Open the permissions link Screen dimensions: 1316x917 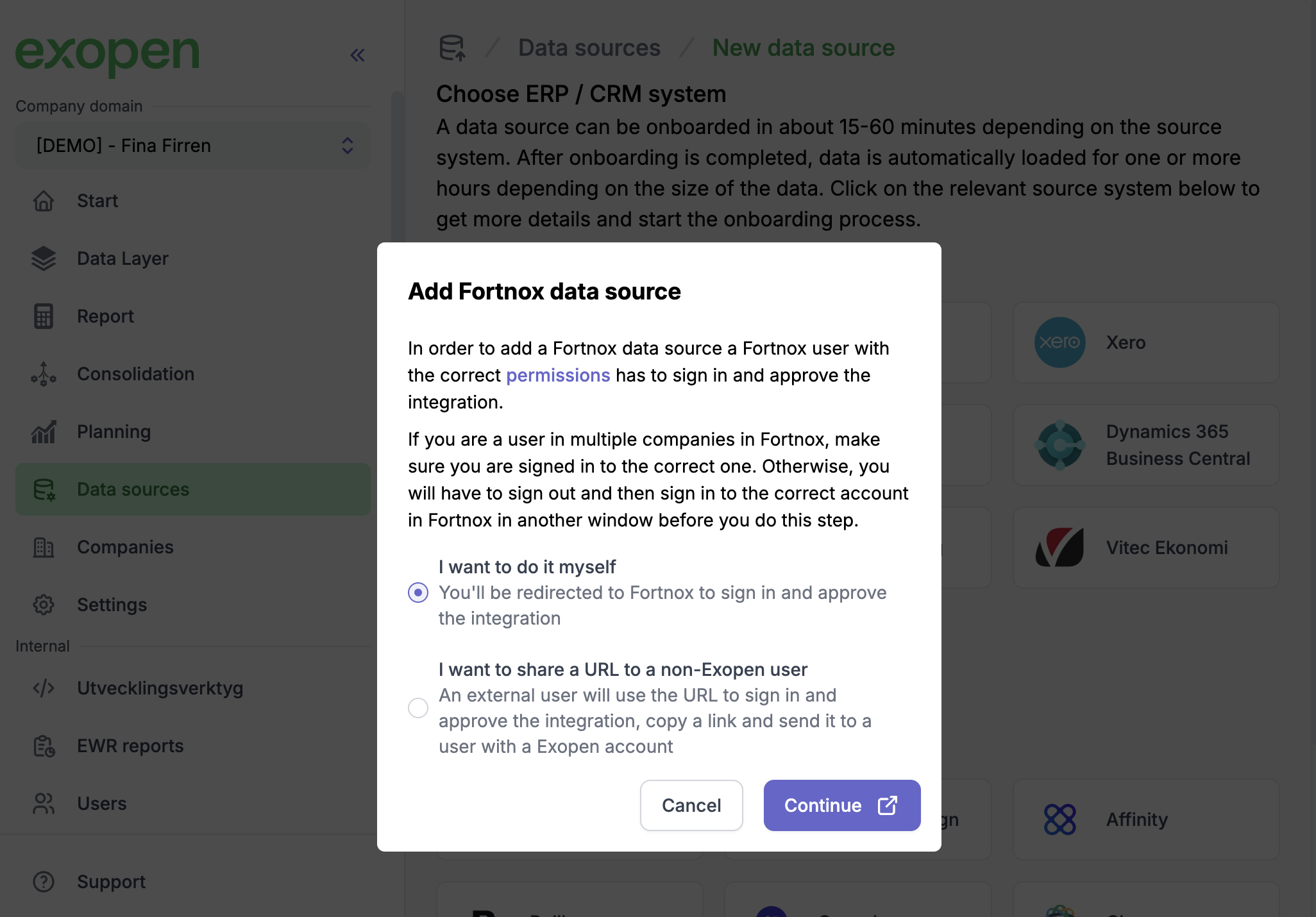[558, 375]
